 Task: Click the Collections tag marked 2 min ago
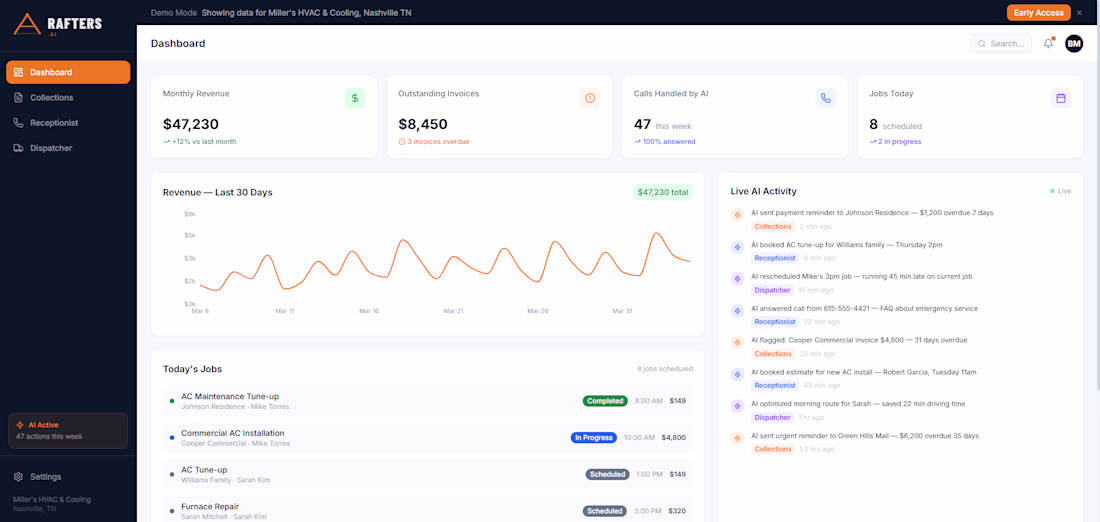[773, 227]
